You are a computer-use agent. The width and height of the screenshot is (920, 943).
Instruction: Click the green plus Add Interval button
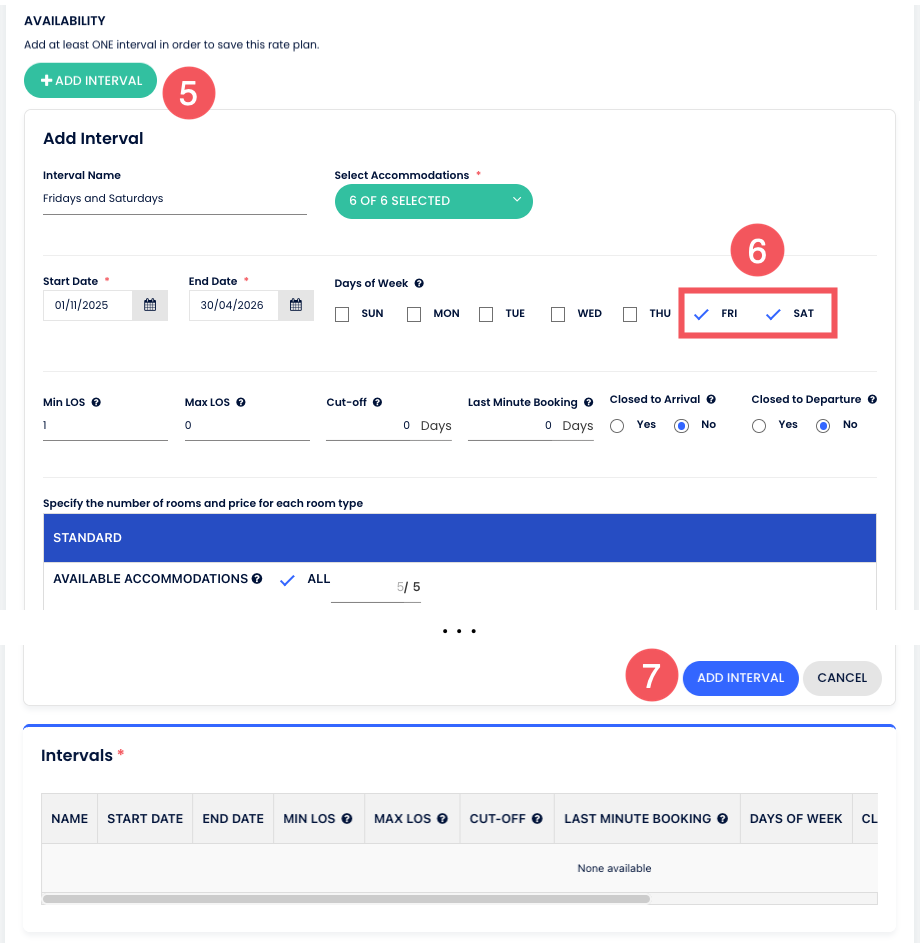[x=91, y=81]
